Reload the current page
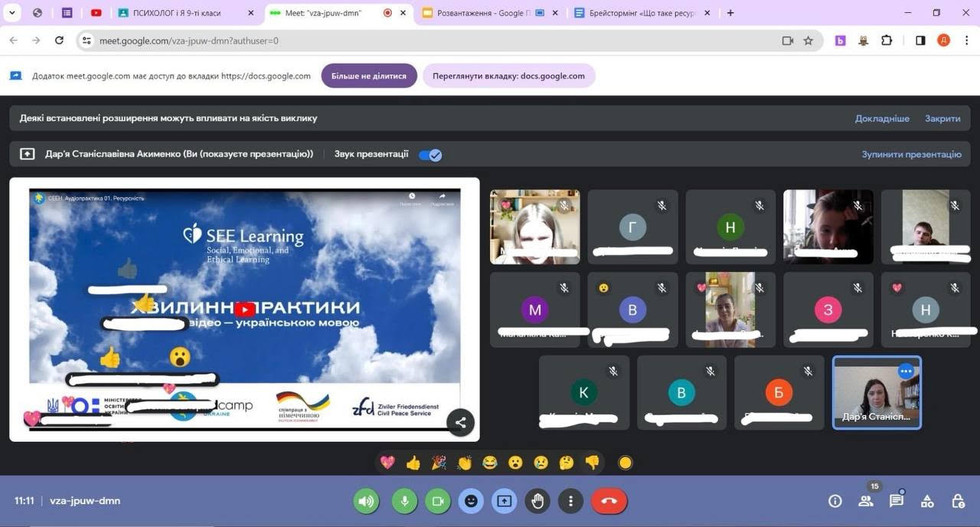 coord(59,41)
